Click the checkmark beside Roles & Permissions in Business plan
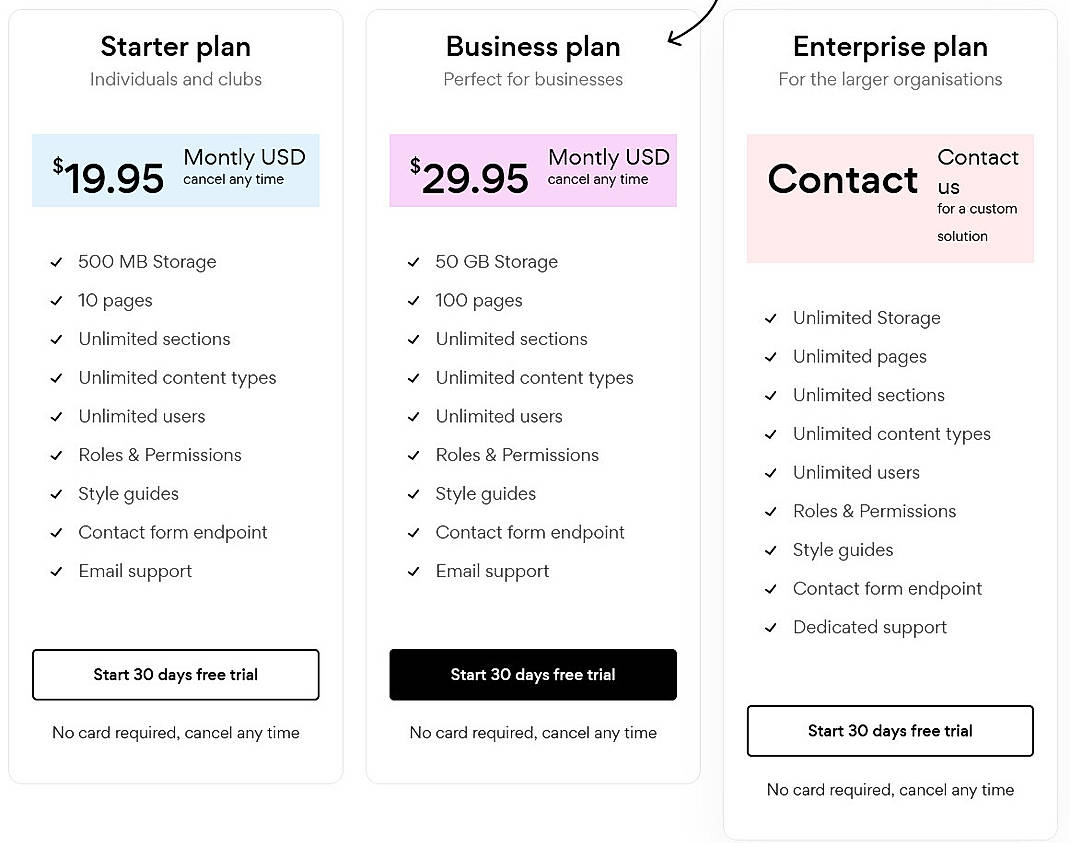Image resolution: width=1070 pixels, height=843 pixels. click(414, 455)
